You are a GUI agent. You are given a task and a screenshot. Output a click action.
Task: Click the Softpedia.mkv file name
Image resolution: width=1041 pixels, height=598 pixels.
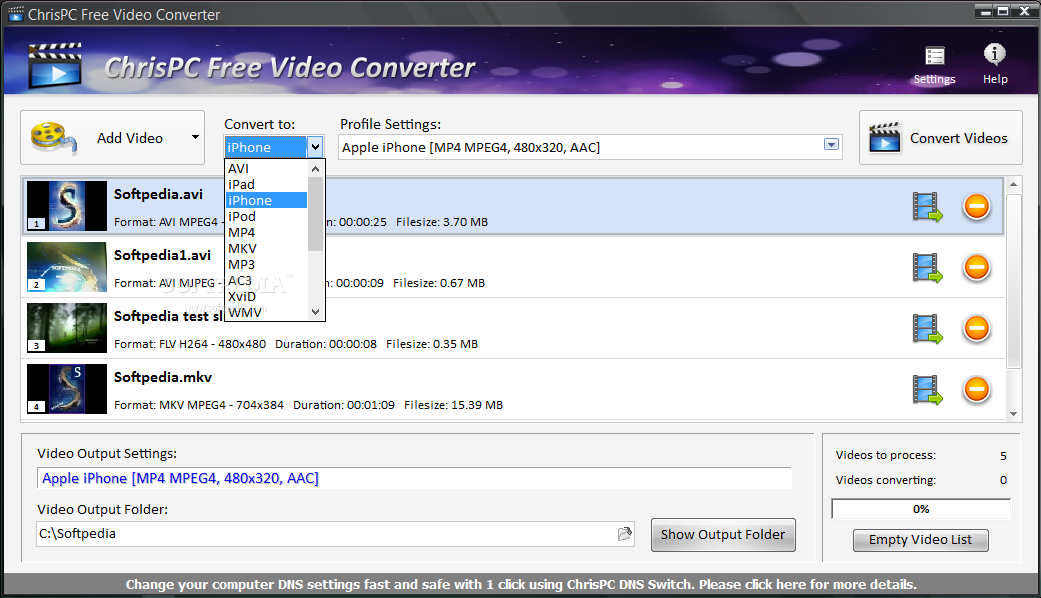163,377
